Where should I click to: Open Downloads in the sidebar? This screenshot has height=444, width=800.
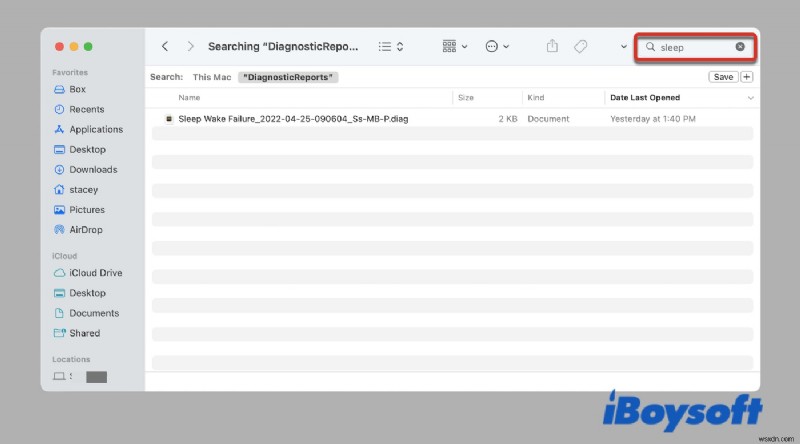point(93,169)
